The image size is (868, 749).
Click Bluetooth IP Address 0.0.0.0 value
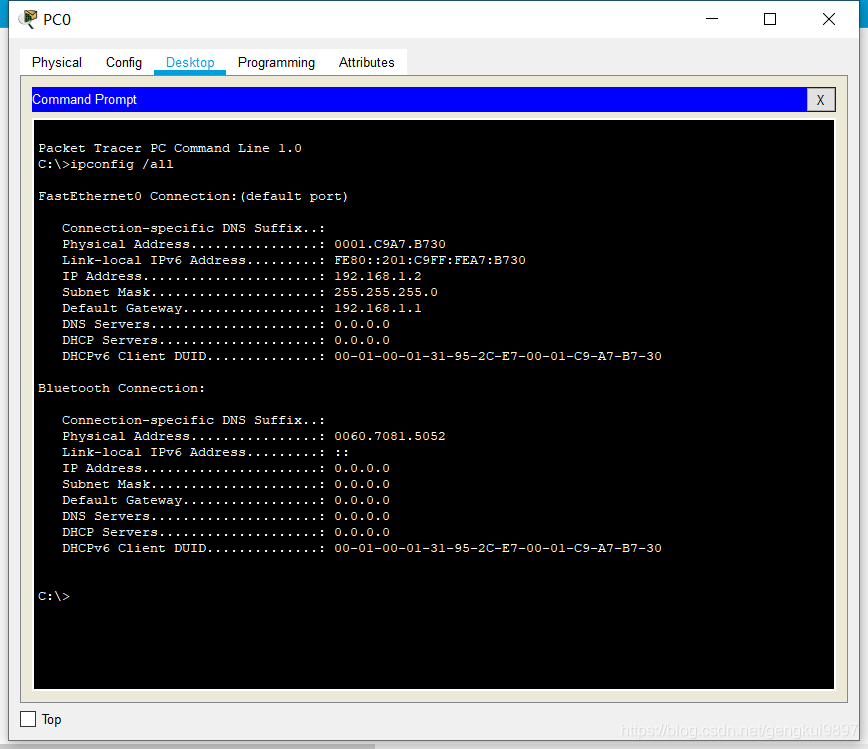tap(361, 468)
